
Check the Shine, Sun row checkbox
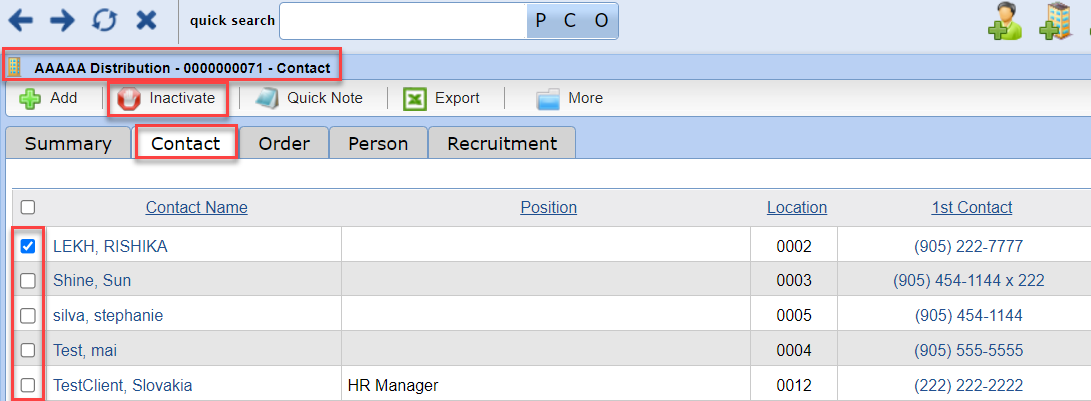(x=28, y=281)
